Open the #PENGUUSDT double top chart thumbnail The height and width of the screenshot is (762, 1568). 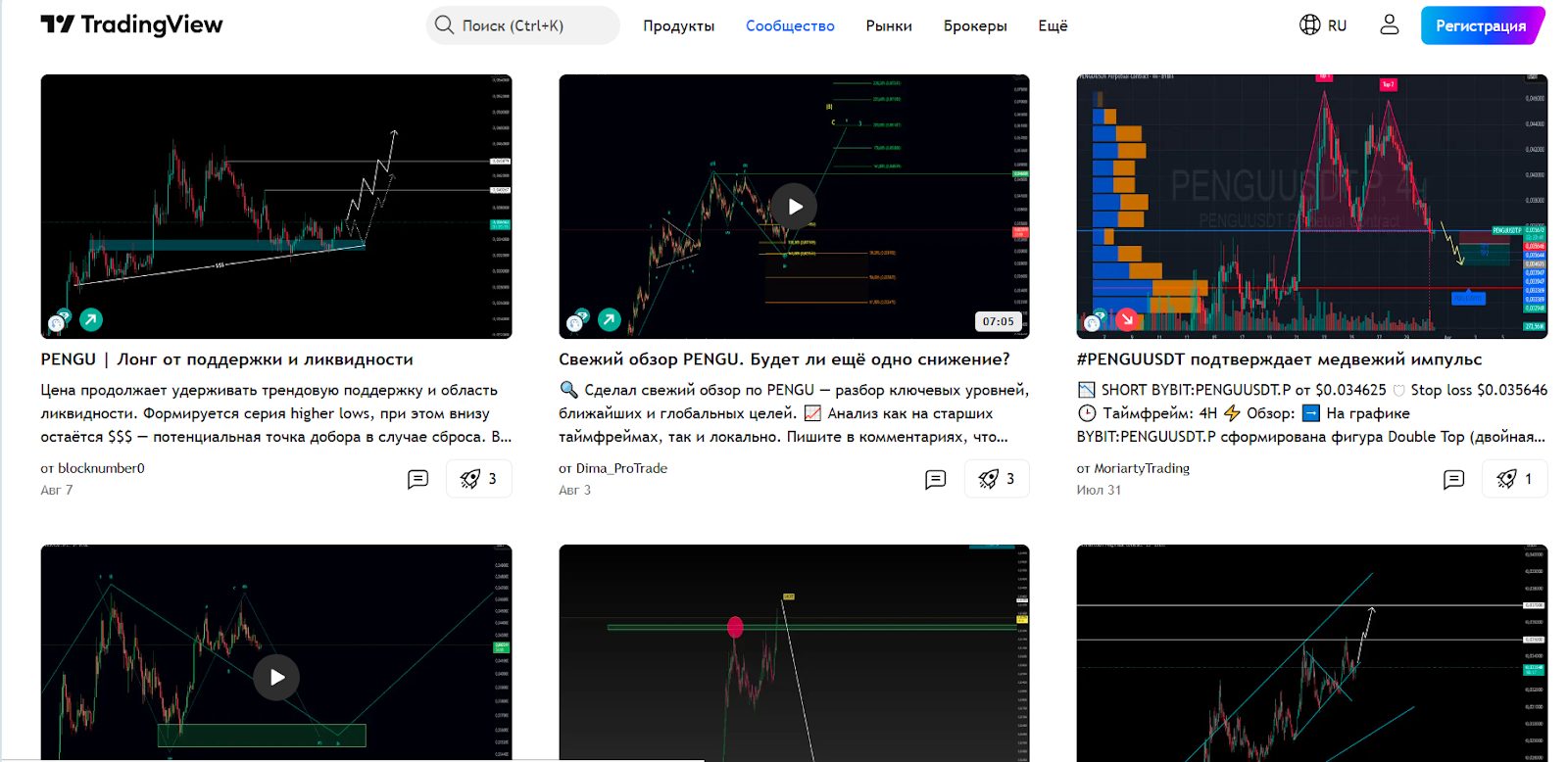tap(1312, 207)
